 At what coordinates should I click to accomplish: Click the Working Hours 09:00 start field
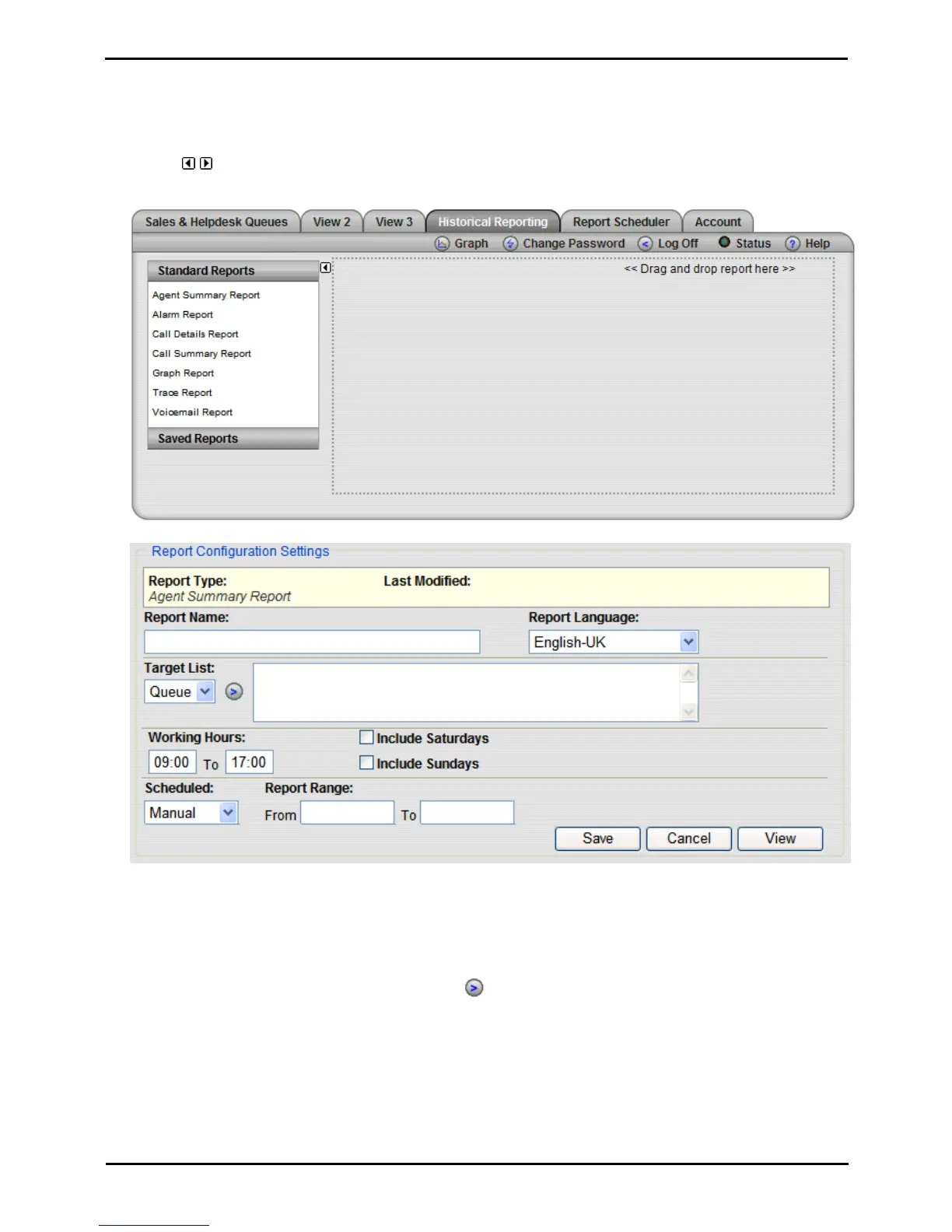172,762
